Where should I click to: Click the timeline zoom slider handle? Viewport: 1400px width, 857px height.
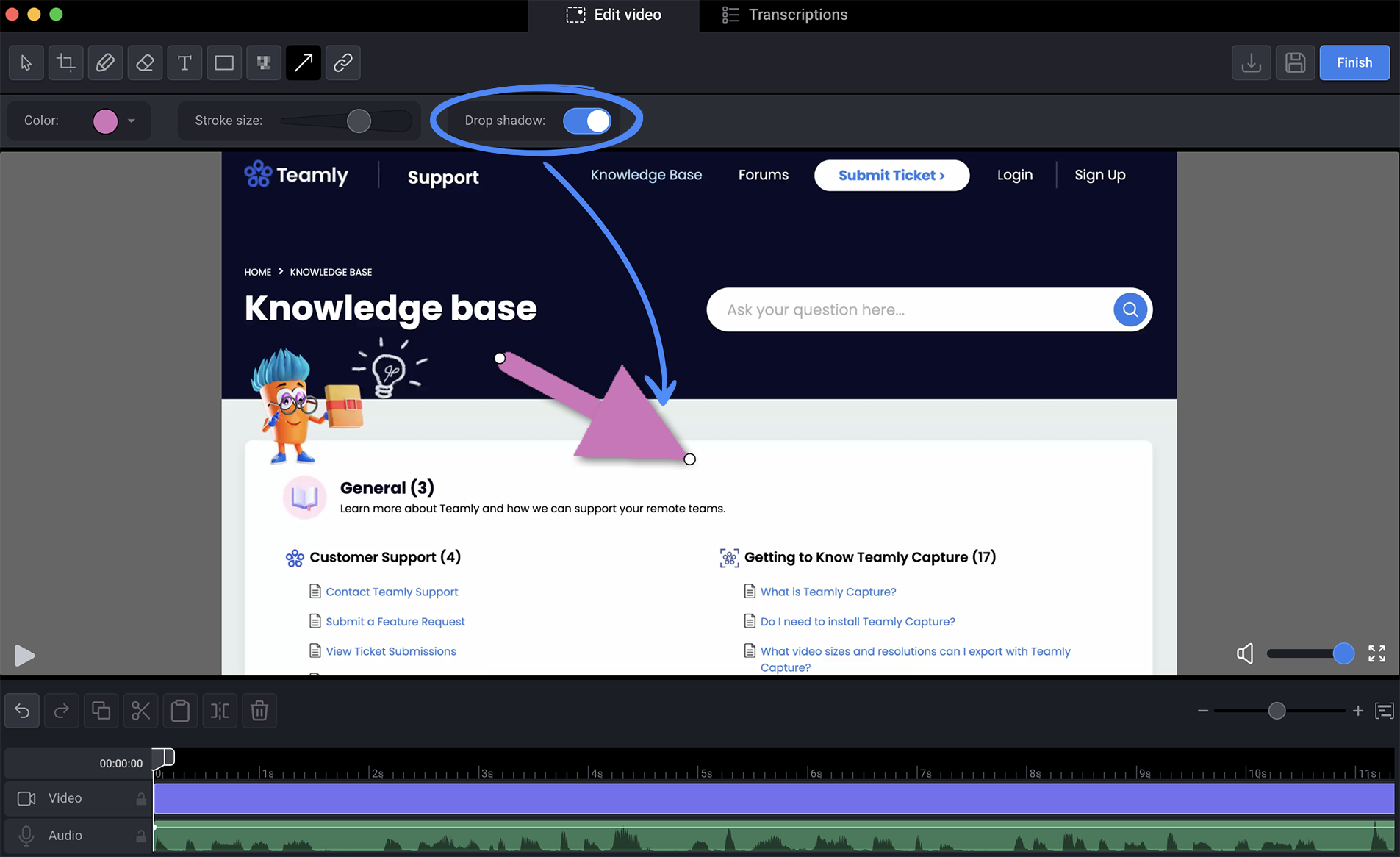[x=1277, y=711]
